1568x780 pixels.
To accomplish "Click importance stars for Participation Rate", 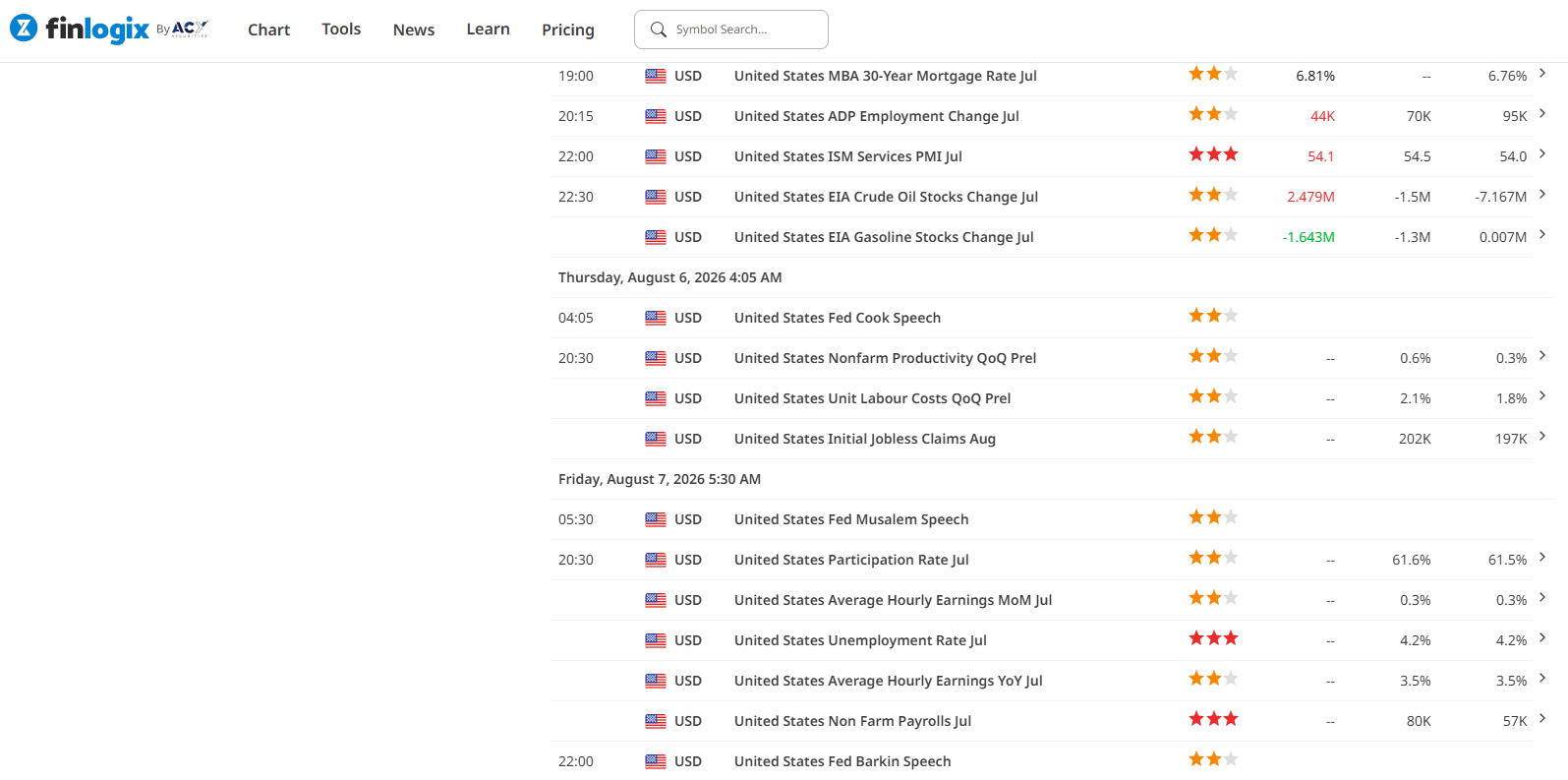I will point(1214,558).
